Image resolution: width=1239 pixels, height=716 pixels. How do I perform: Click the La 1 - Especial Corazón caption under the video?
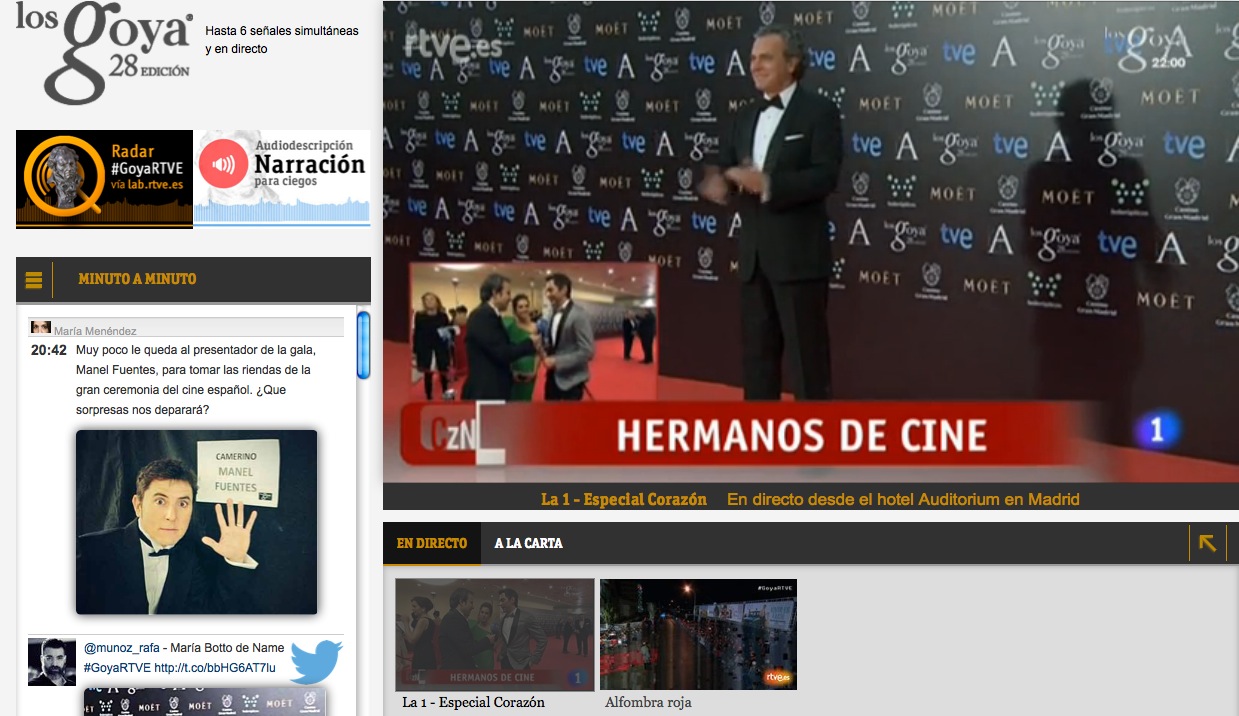point(624,499)
